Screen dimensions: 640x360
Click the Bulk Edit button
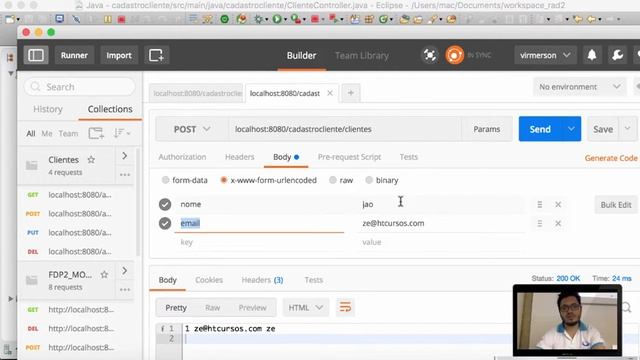[x=616, y=205]
